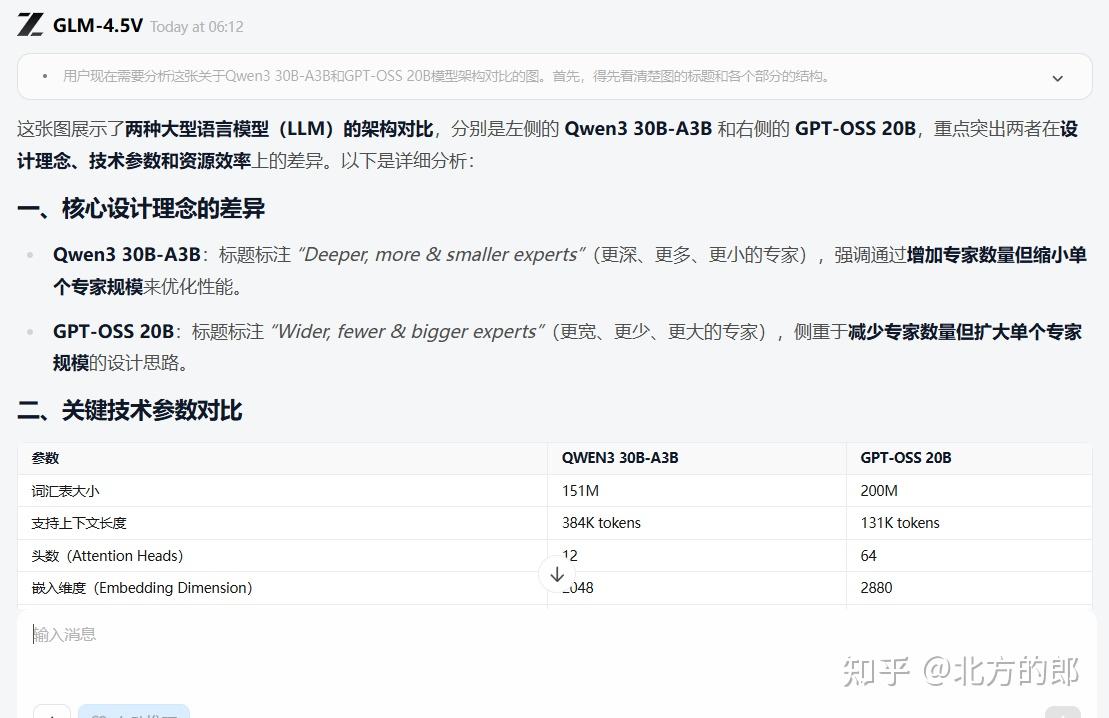Select the 131K tokens context length value
The width and height of the screenshot is (1109, 718).
coord(898,523)
